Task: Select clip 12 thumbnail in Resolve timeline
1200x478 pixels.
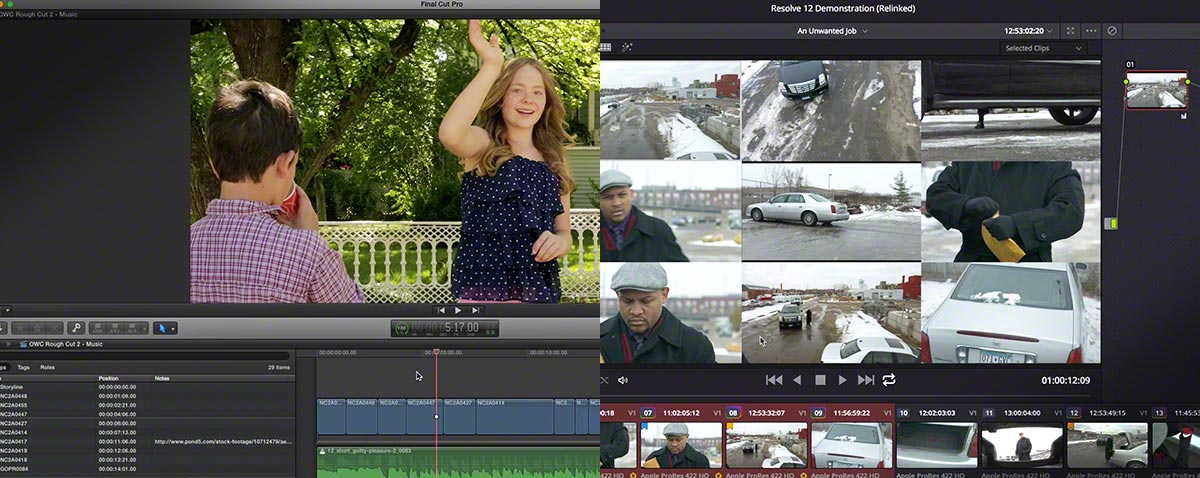Action: (x=1107, y=445)
